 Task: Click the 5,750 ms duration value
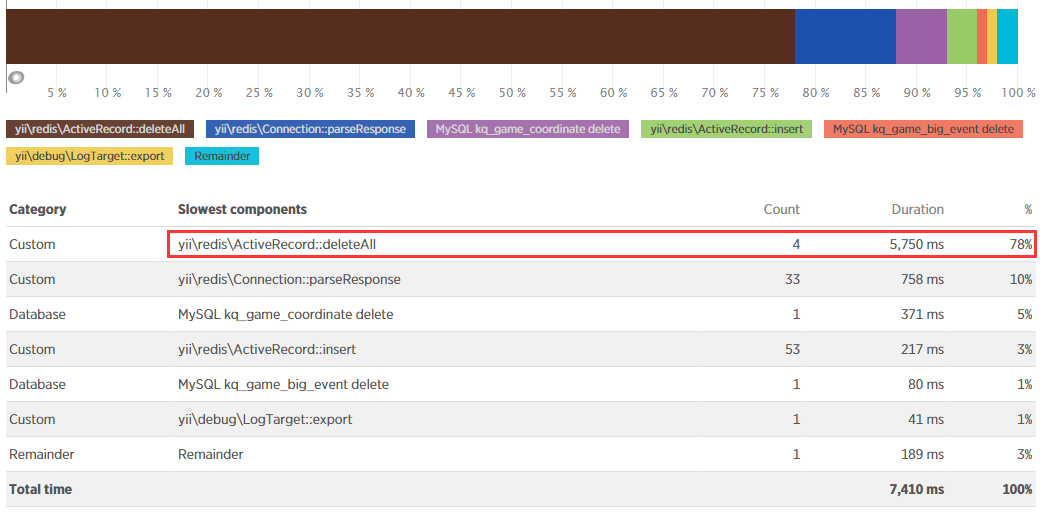coord(916,245)
